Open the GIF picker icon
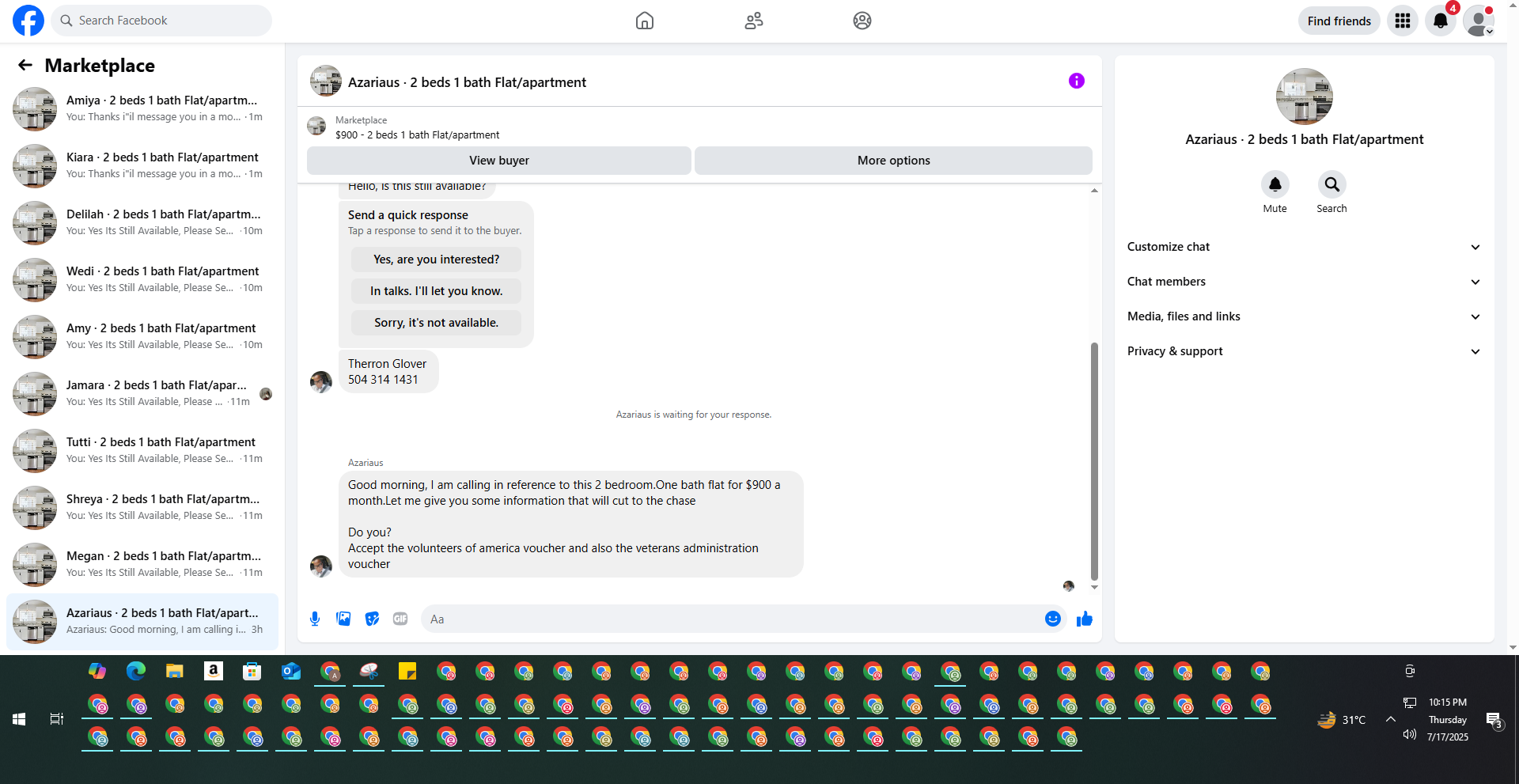 400,619
